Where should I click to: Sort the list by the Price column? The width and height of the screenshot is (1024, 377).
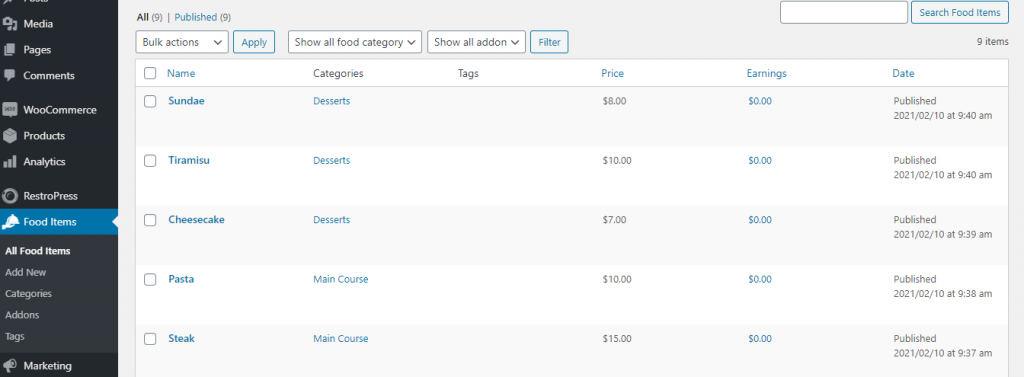pos(613,73)
